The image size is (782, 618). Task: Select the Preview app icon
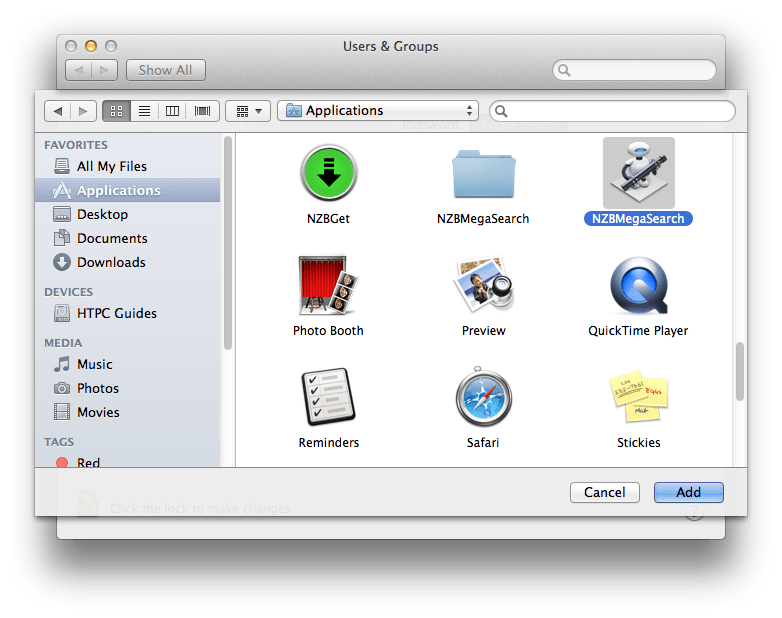point(483,286)
